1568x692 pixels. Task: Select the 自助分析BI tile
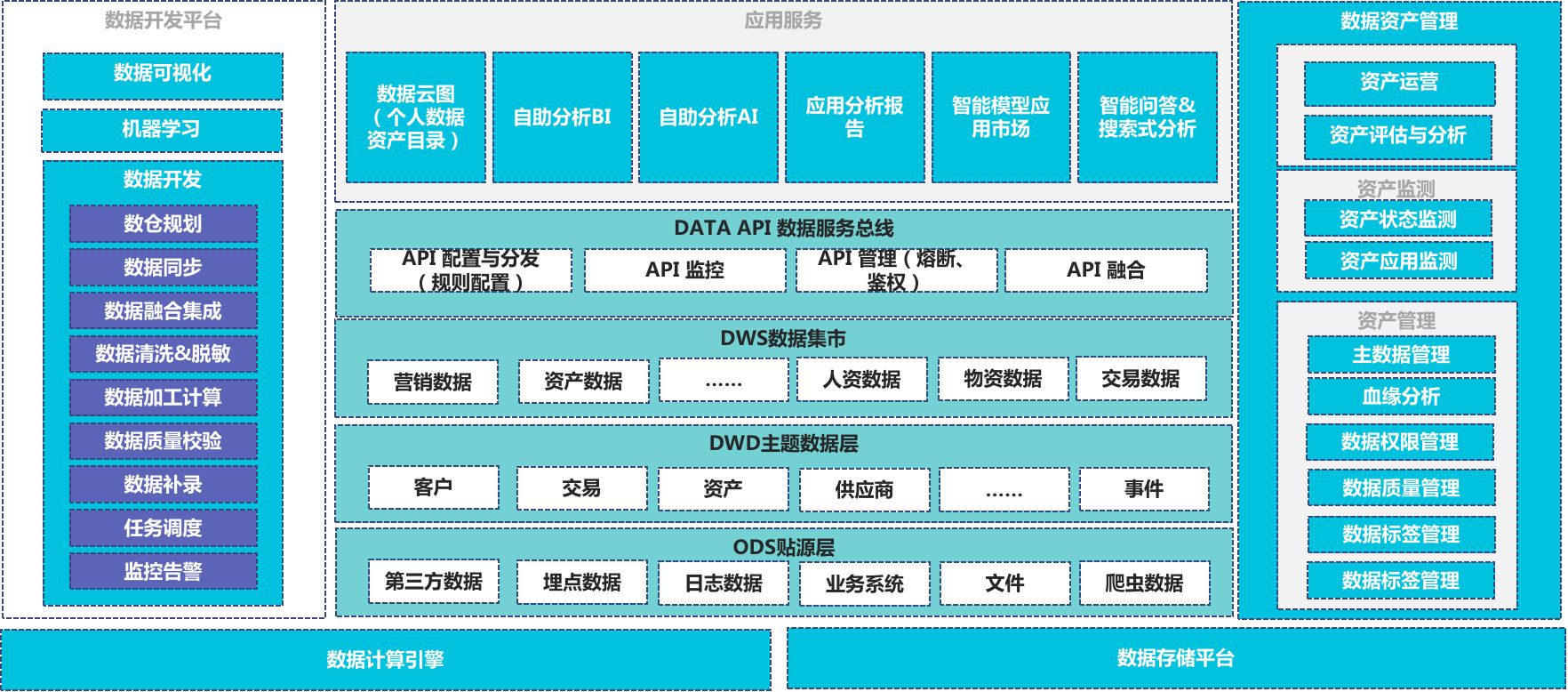pos(563,117)
